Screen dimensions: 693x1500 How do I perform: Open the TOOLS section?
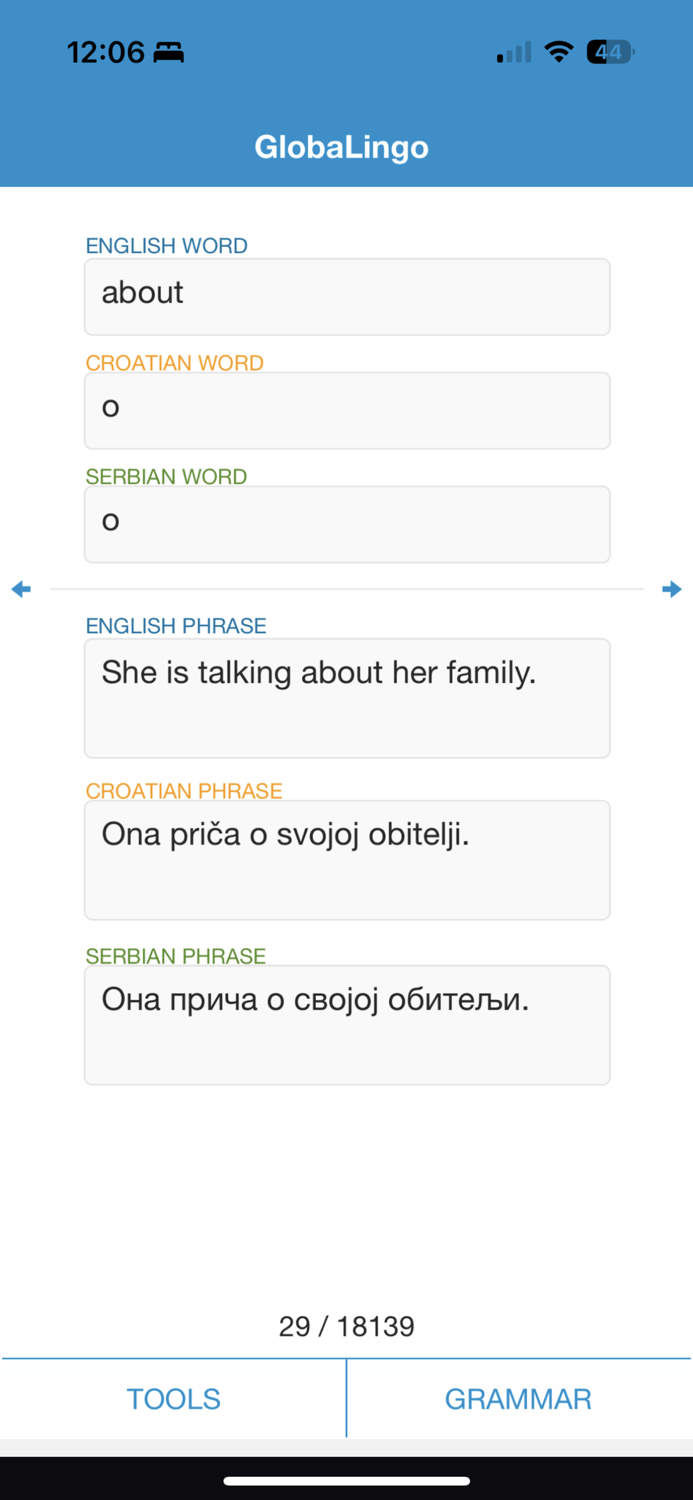pos(172,1398)
